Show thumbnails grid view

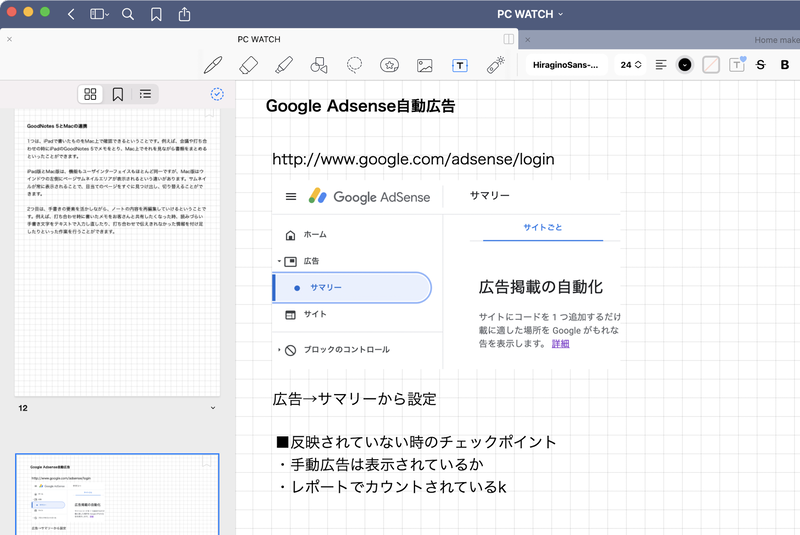90,94
